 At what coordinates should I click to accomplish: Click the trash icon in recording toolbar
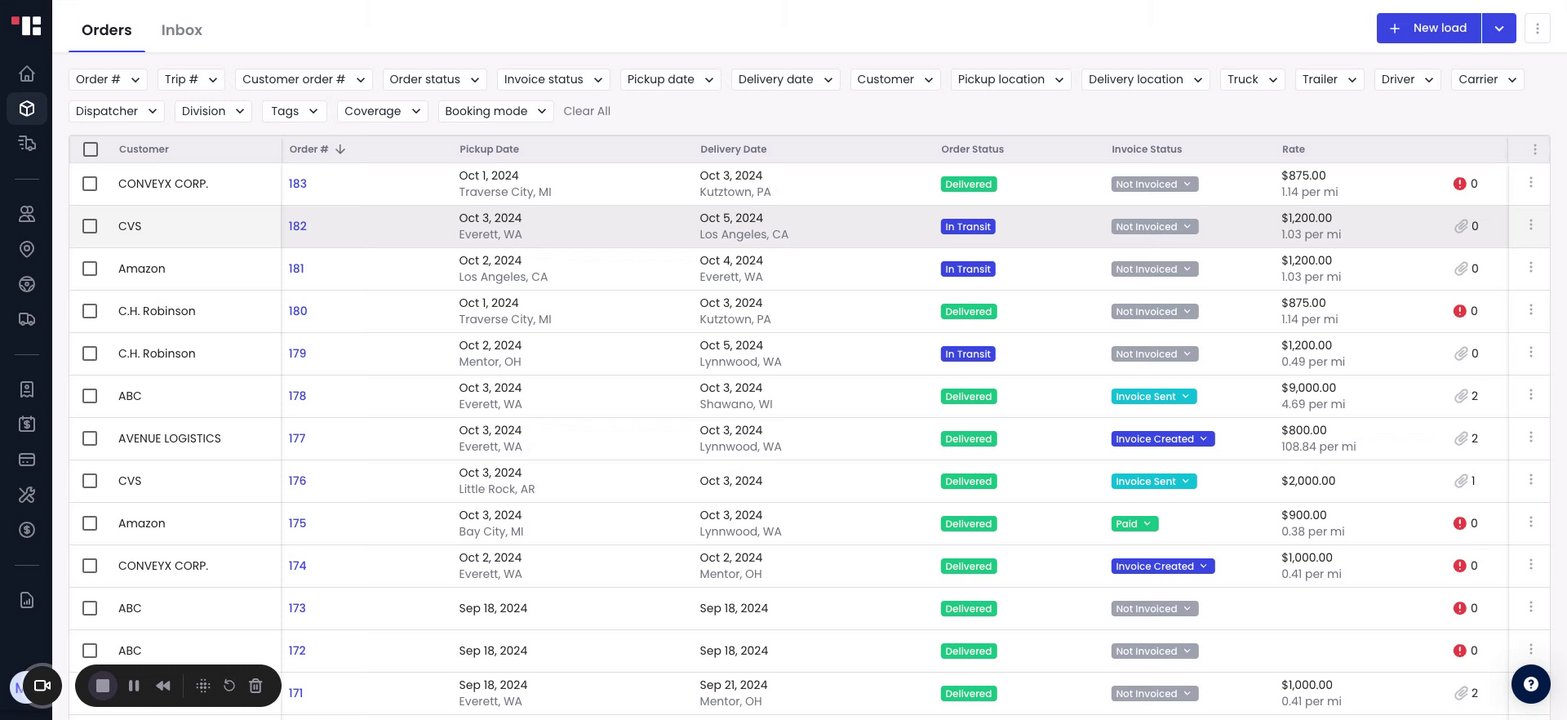[255, 686]
